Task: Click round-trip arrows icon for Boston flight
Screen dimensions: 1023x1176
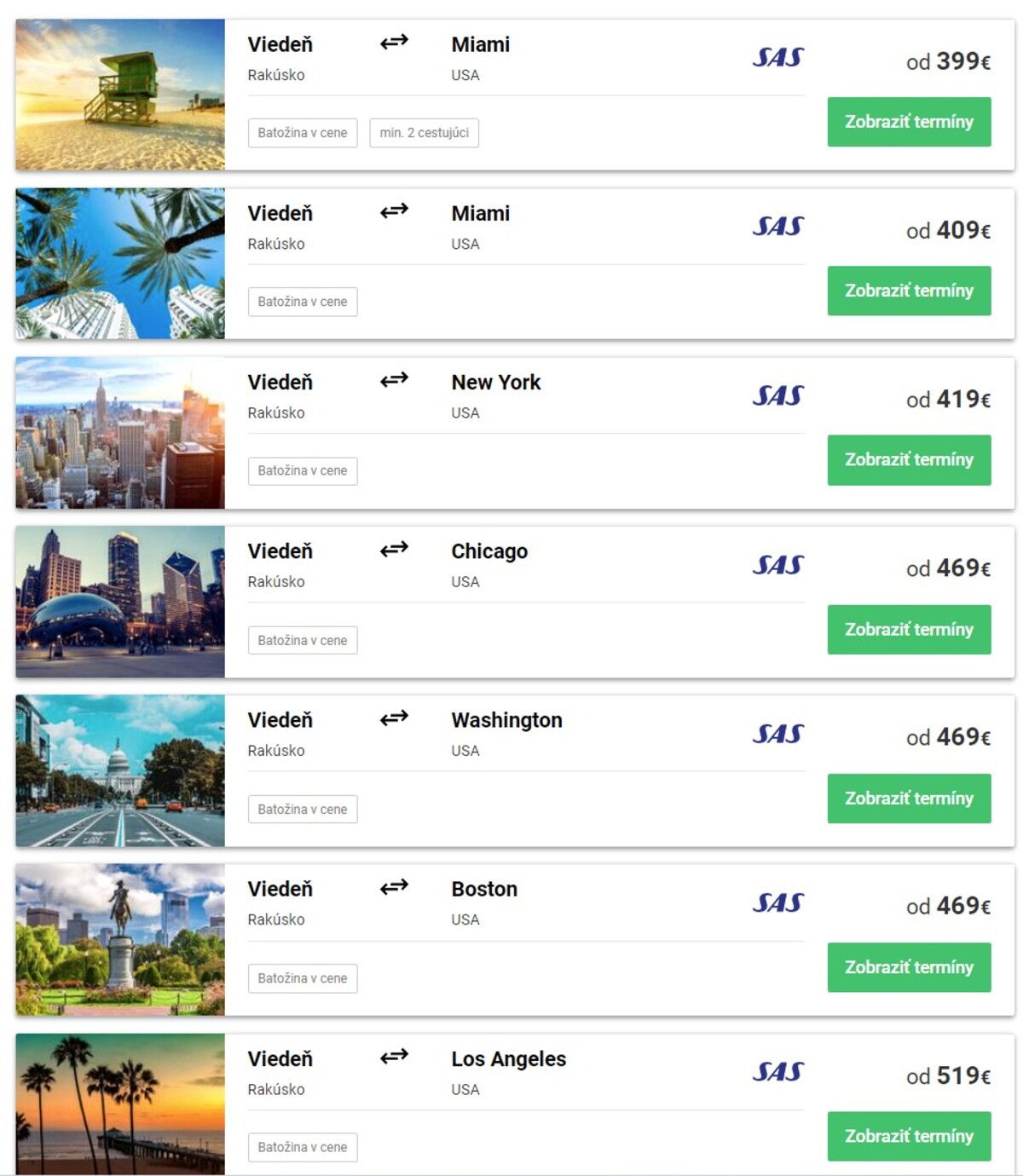Action: (x=394, y=886)
